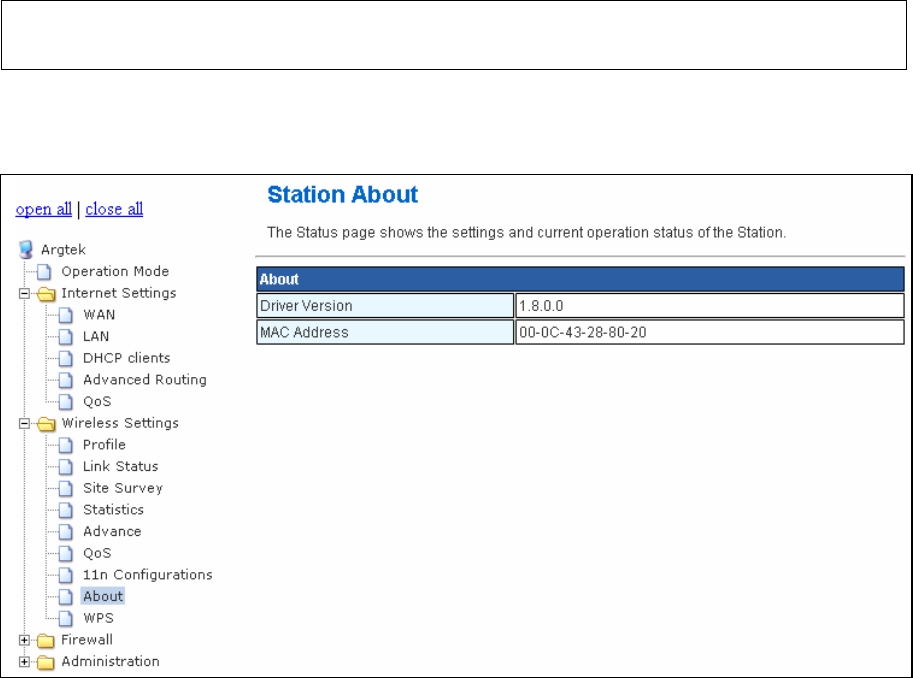Open the wireless Profile page
Screen dimensions: 913x678
point(104,444)
